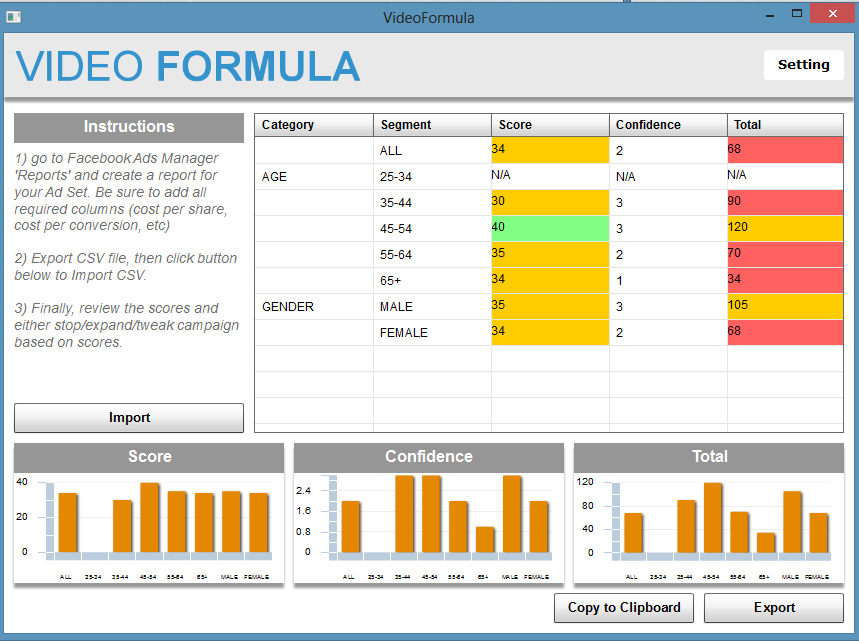Image resolution: width=859 pixels, height=641 pixels.
Task: Select the 65+ segment cell
Action: [x=432, y=281]
